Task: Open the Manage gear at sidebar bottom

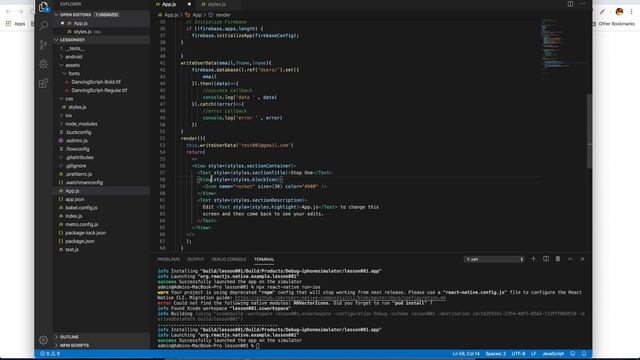Action: tap(44, 340)
